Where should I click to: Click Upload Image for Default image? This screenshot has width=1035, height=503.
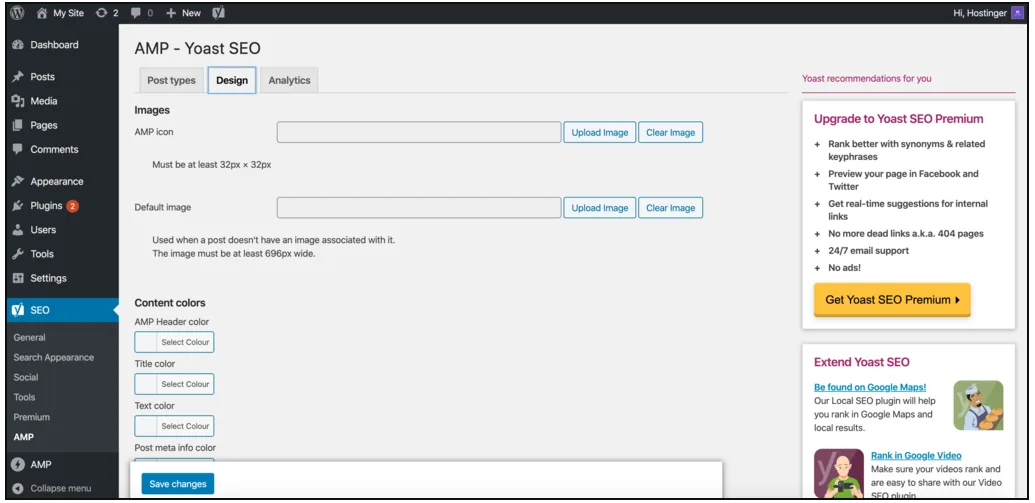pyautogui.click(x=600, y=207)
